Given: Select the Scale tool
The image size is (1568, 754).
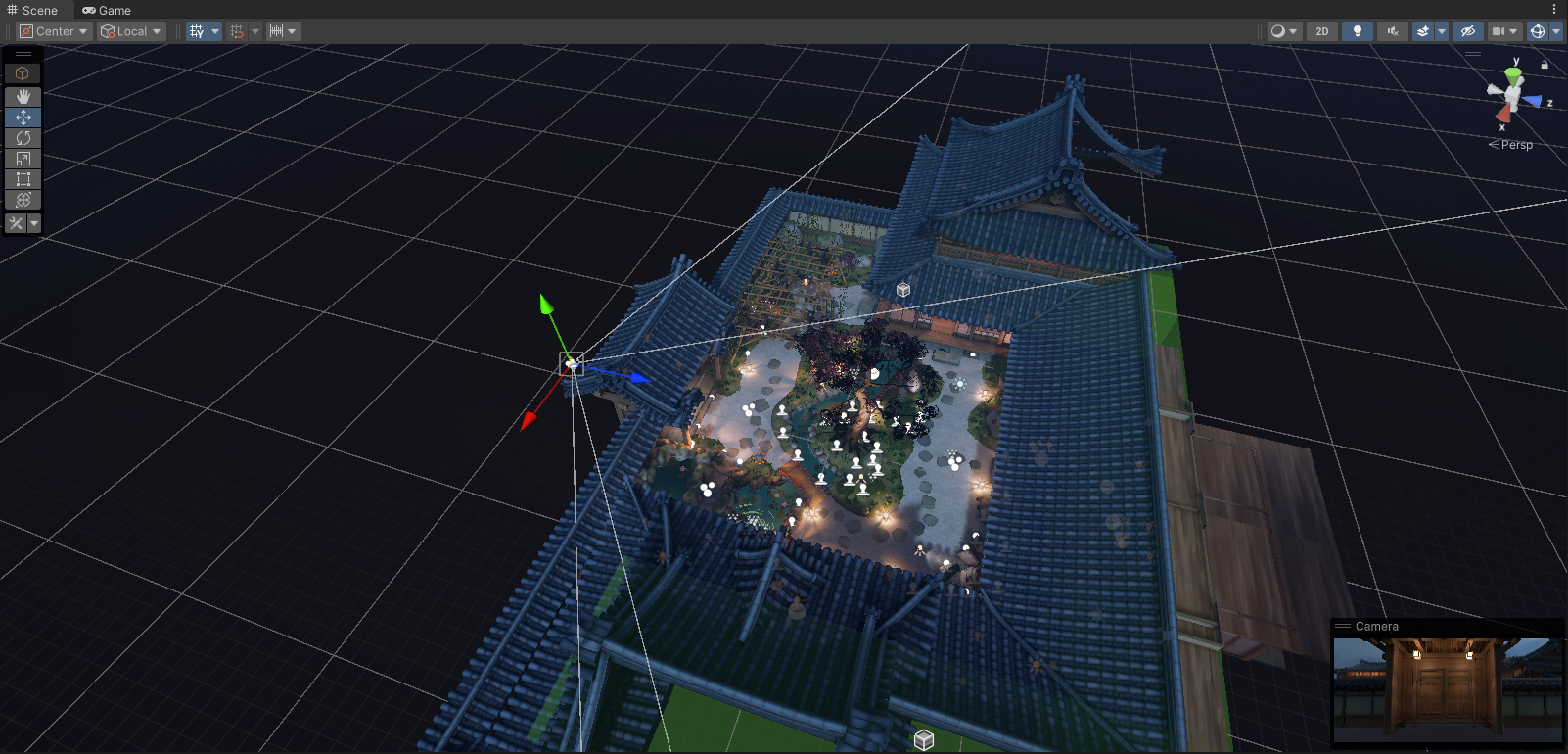Looking at the screenshot, I should (23, 158).
